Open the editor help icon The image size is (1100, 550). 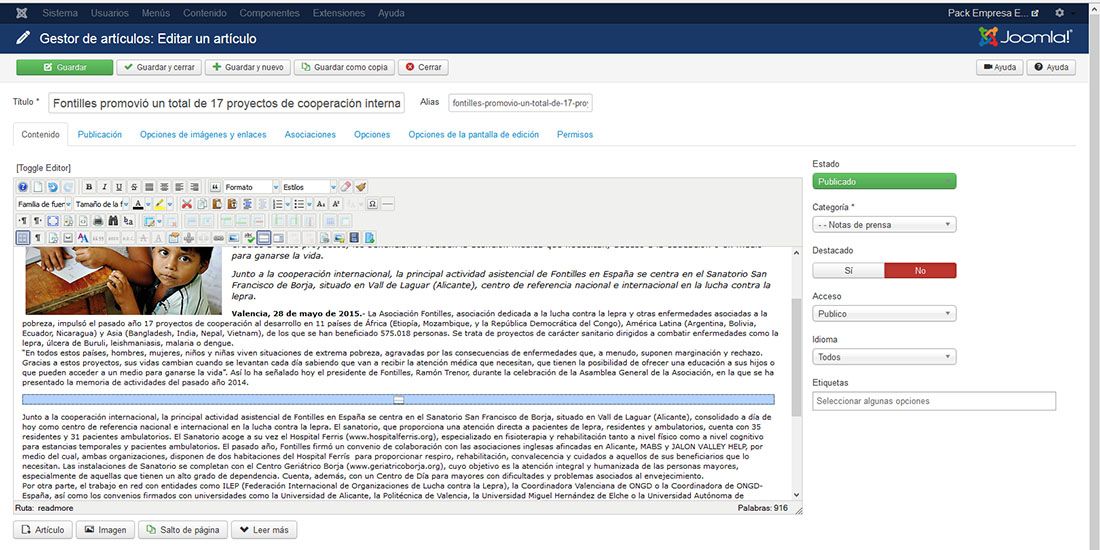coord(22,187)
